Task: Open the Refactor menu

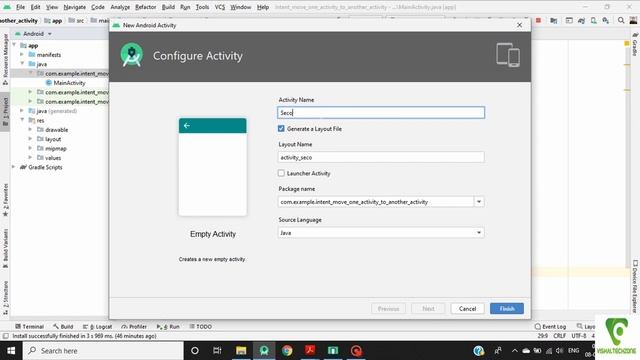Action: [x=146, y=7]
